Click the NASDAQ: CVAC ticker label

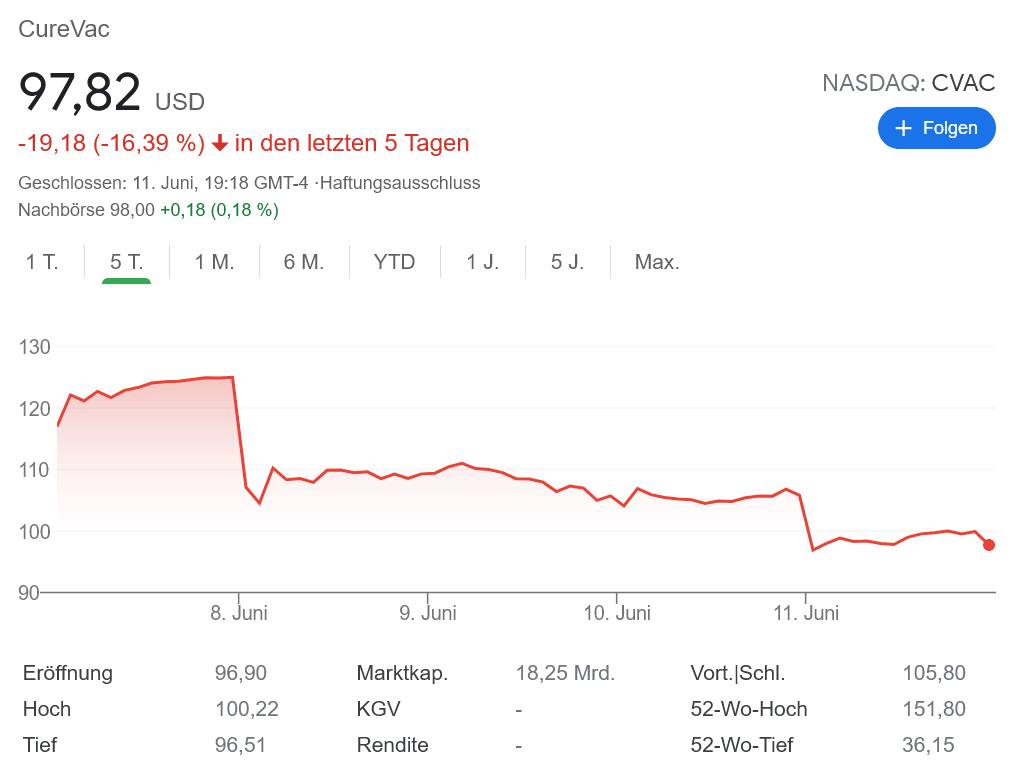pos(908,83)
